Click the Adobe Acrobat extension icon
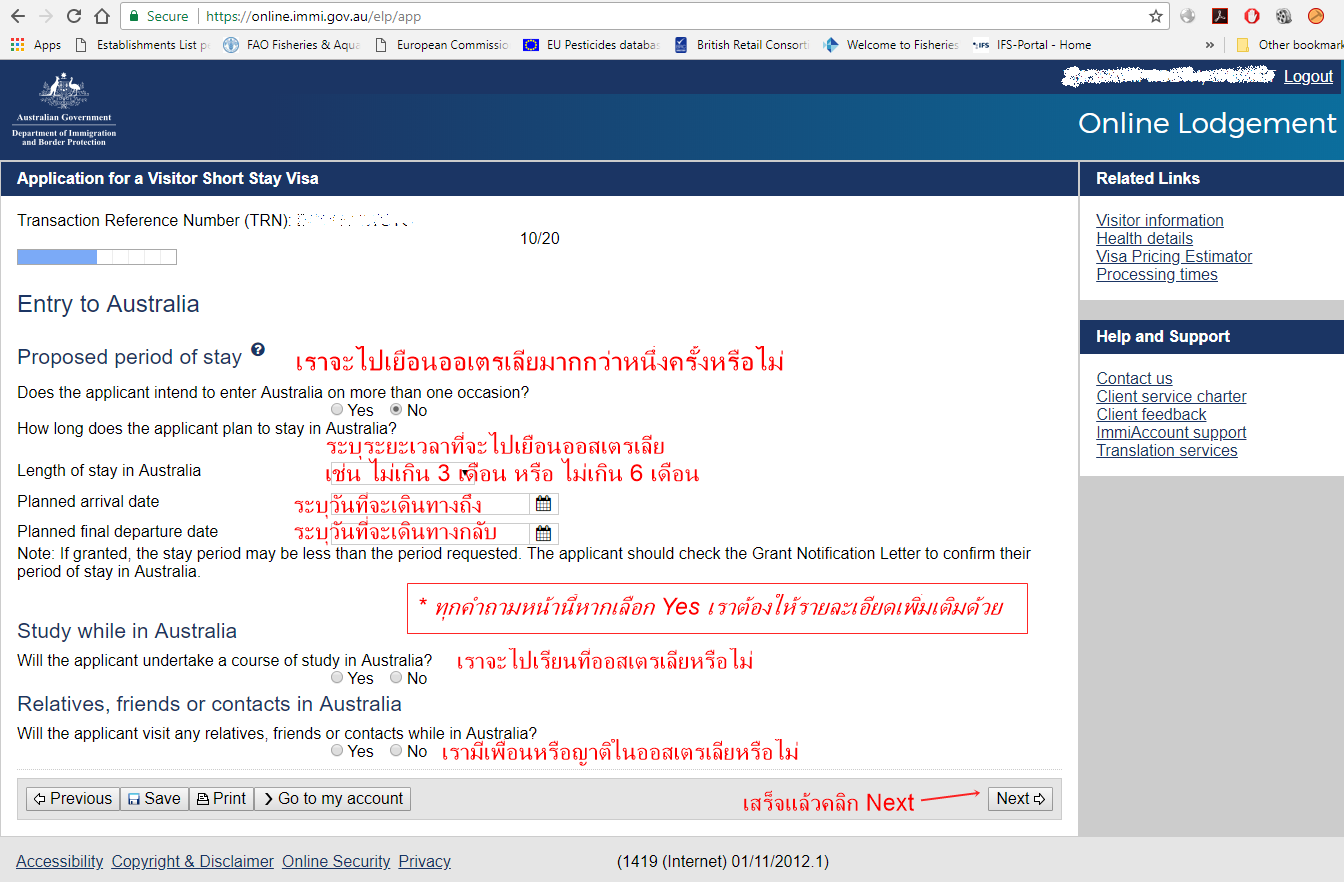 1219,16
